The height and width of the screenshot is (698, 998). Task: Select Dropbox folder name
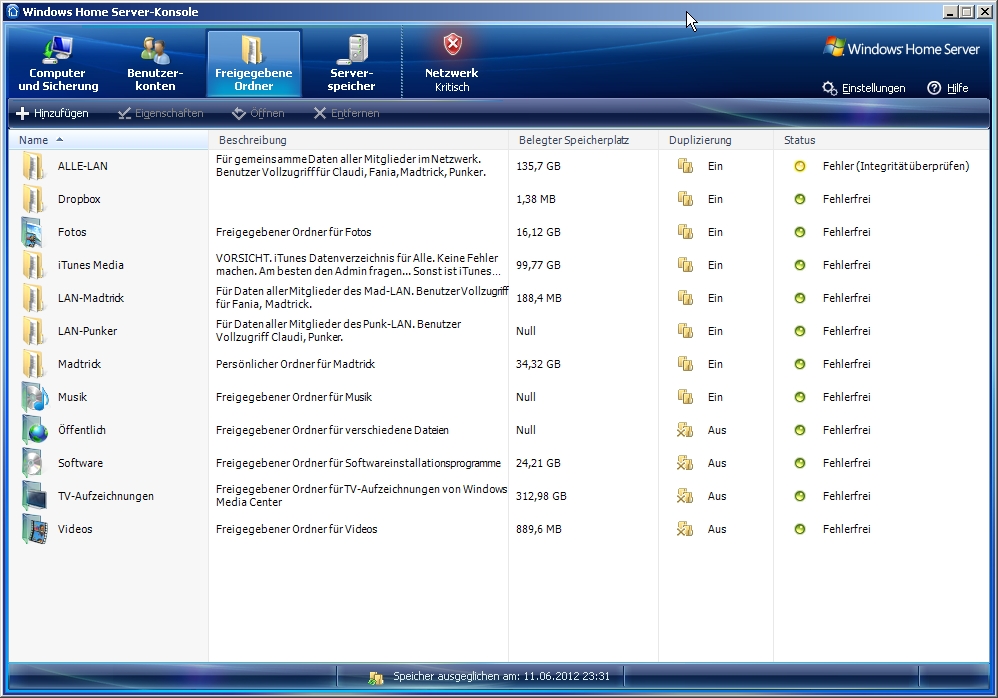pyautogui.click(x=79, y=199)
